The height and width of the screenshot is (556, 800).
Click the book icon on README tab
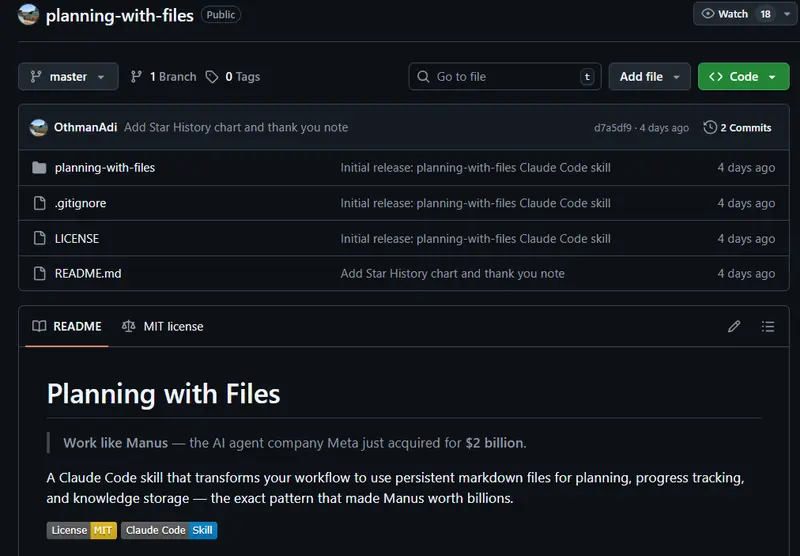point(39,326)
